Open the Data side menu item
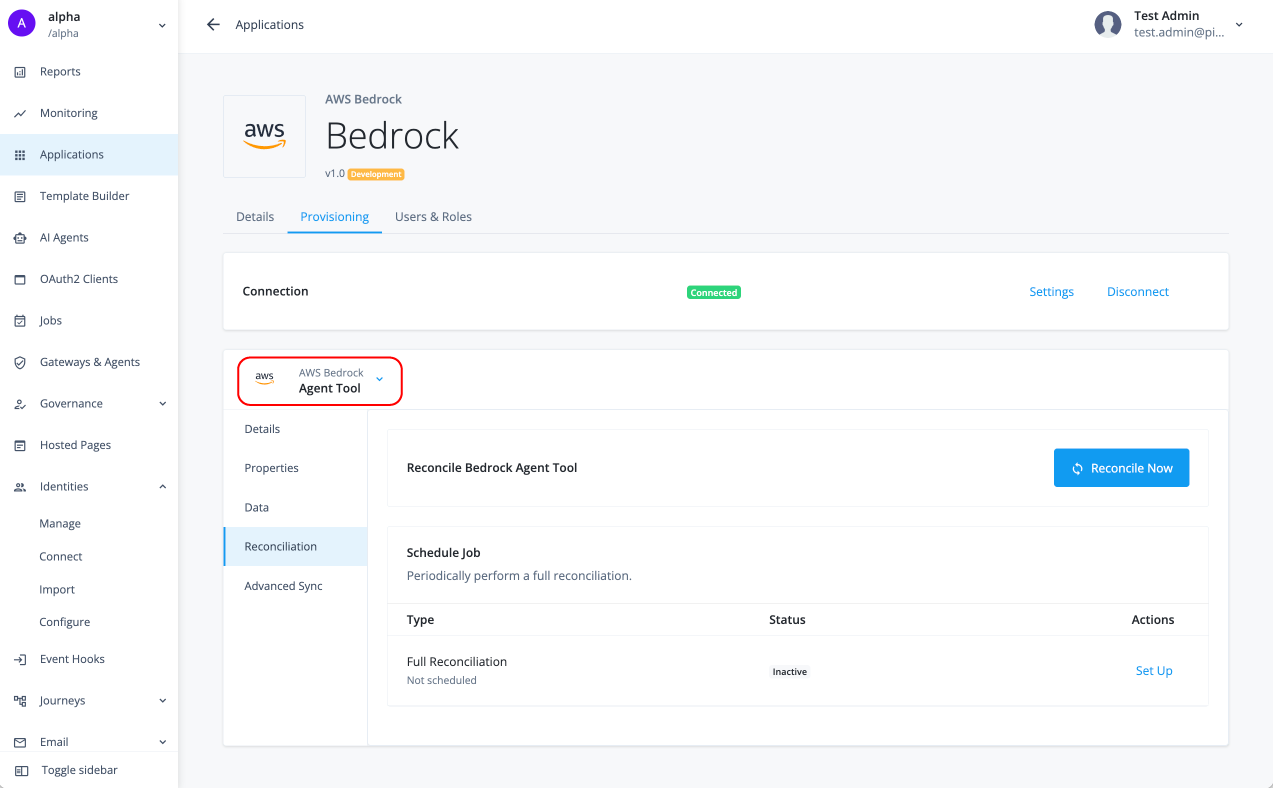Viewport: 1273px width, 788px height. tap(295, 508)
